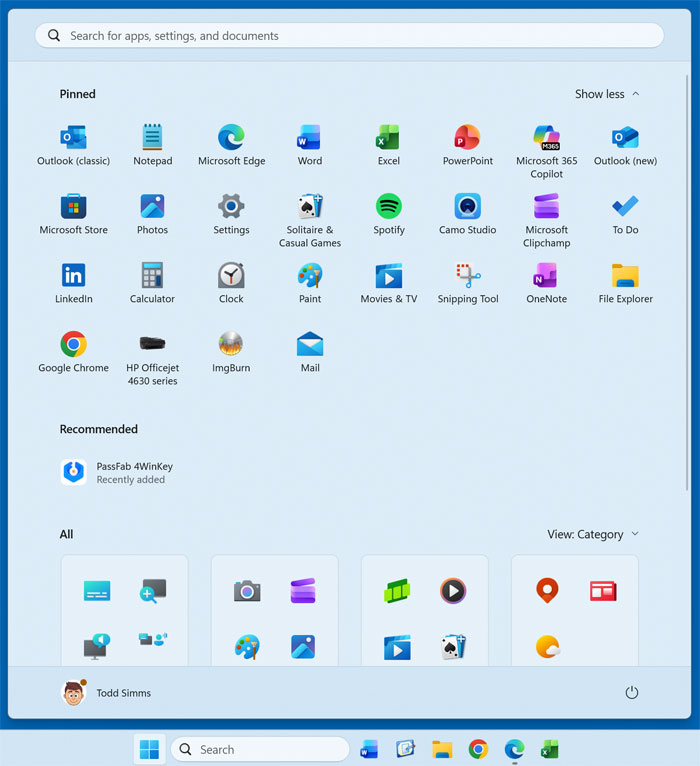Focus the Start menu search box

349,36
